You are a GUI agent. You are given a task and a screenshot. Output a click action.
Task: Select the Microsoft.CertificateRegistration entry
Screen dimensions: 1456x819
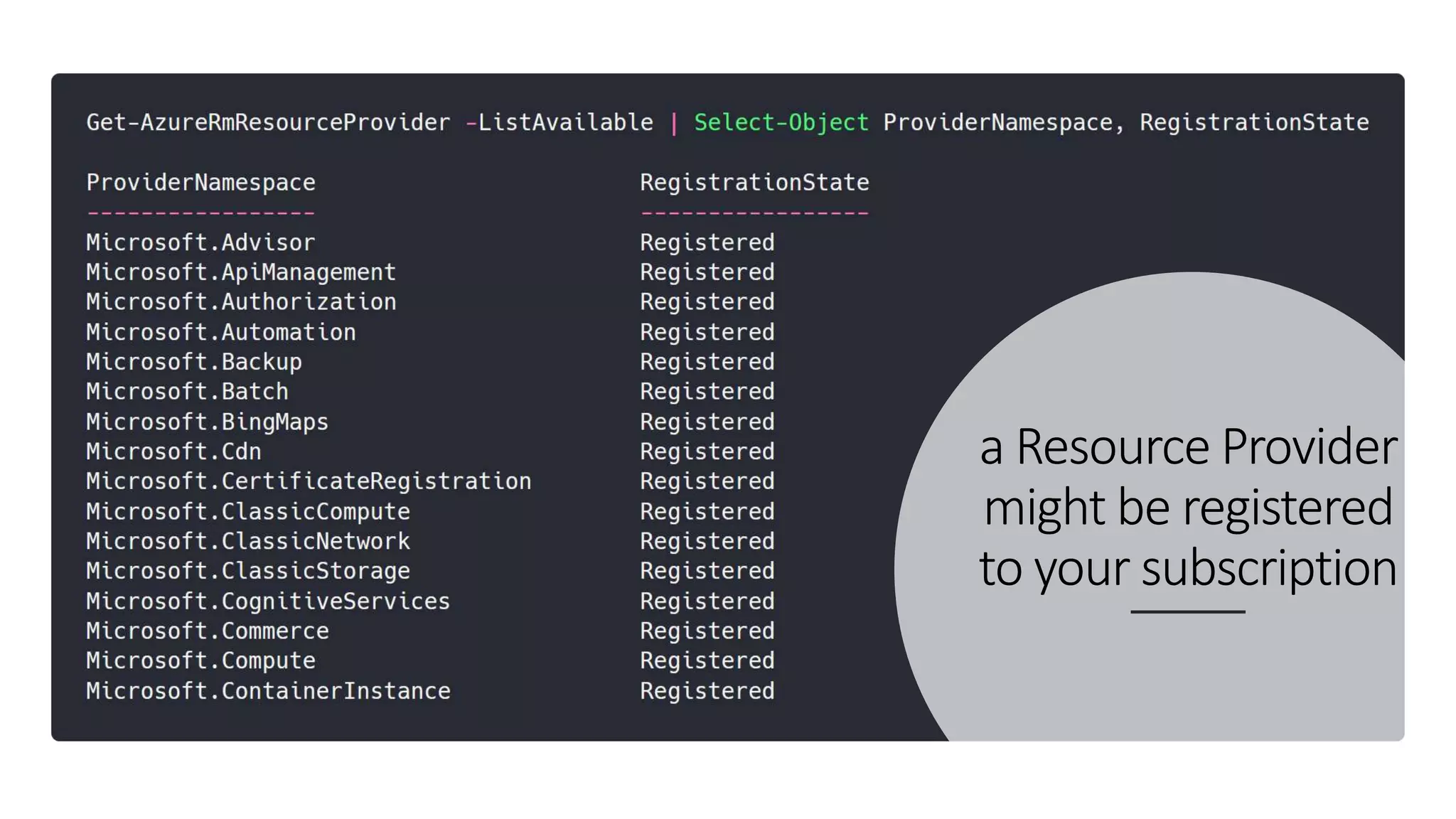click(309, 481)
